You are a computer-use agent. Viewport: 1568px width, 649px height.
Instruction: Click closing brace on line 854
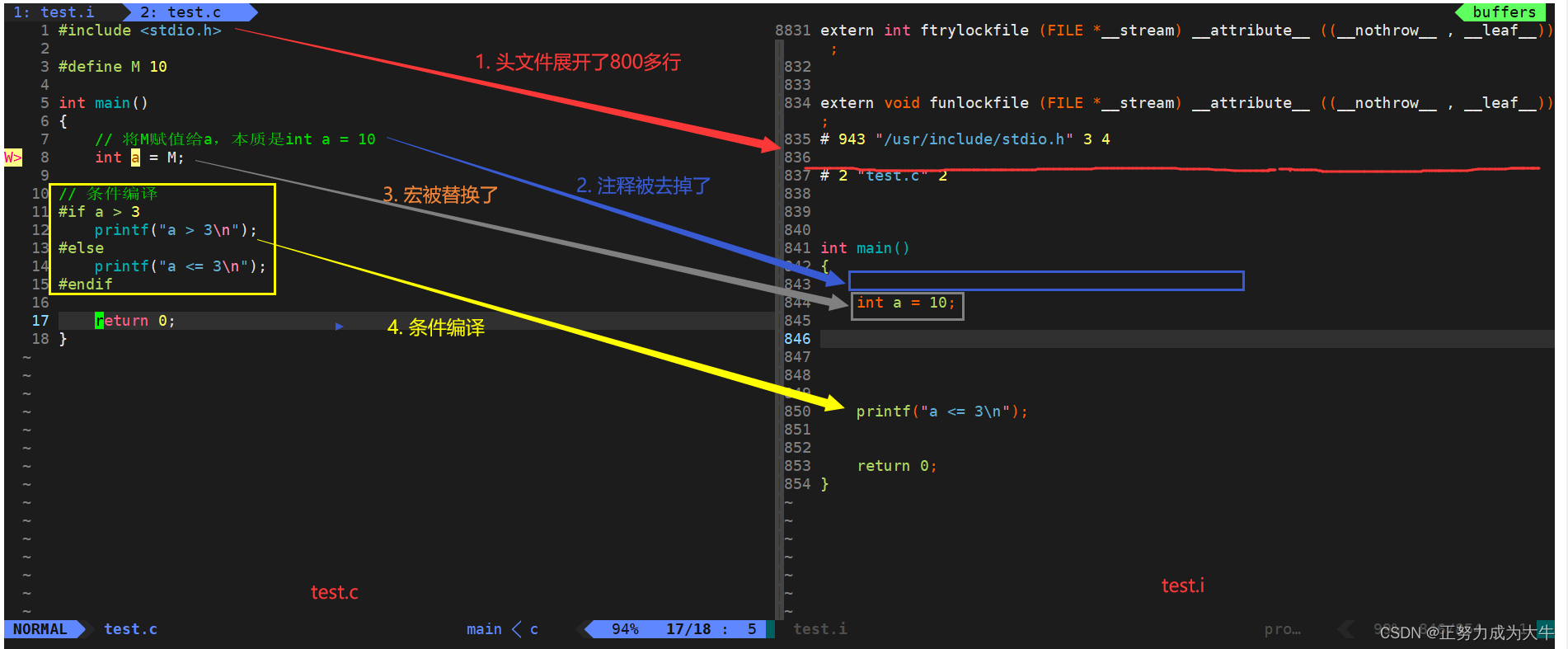point(824,484)
